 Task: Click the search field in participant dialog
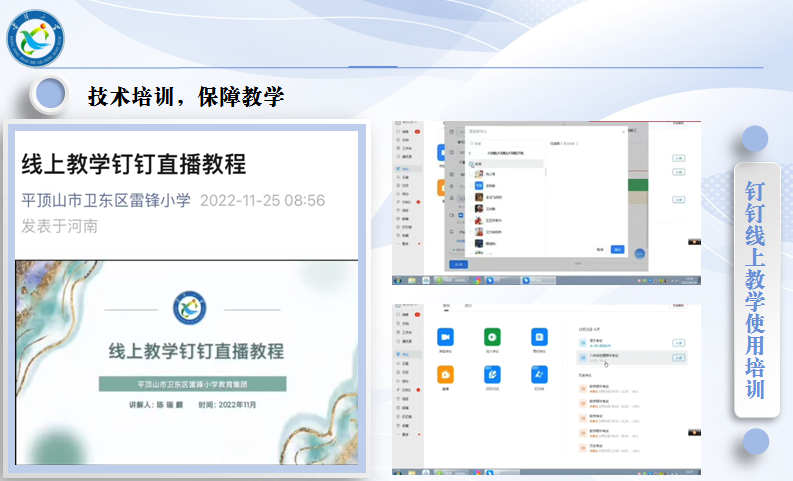tap(505, 143)
